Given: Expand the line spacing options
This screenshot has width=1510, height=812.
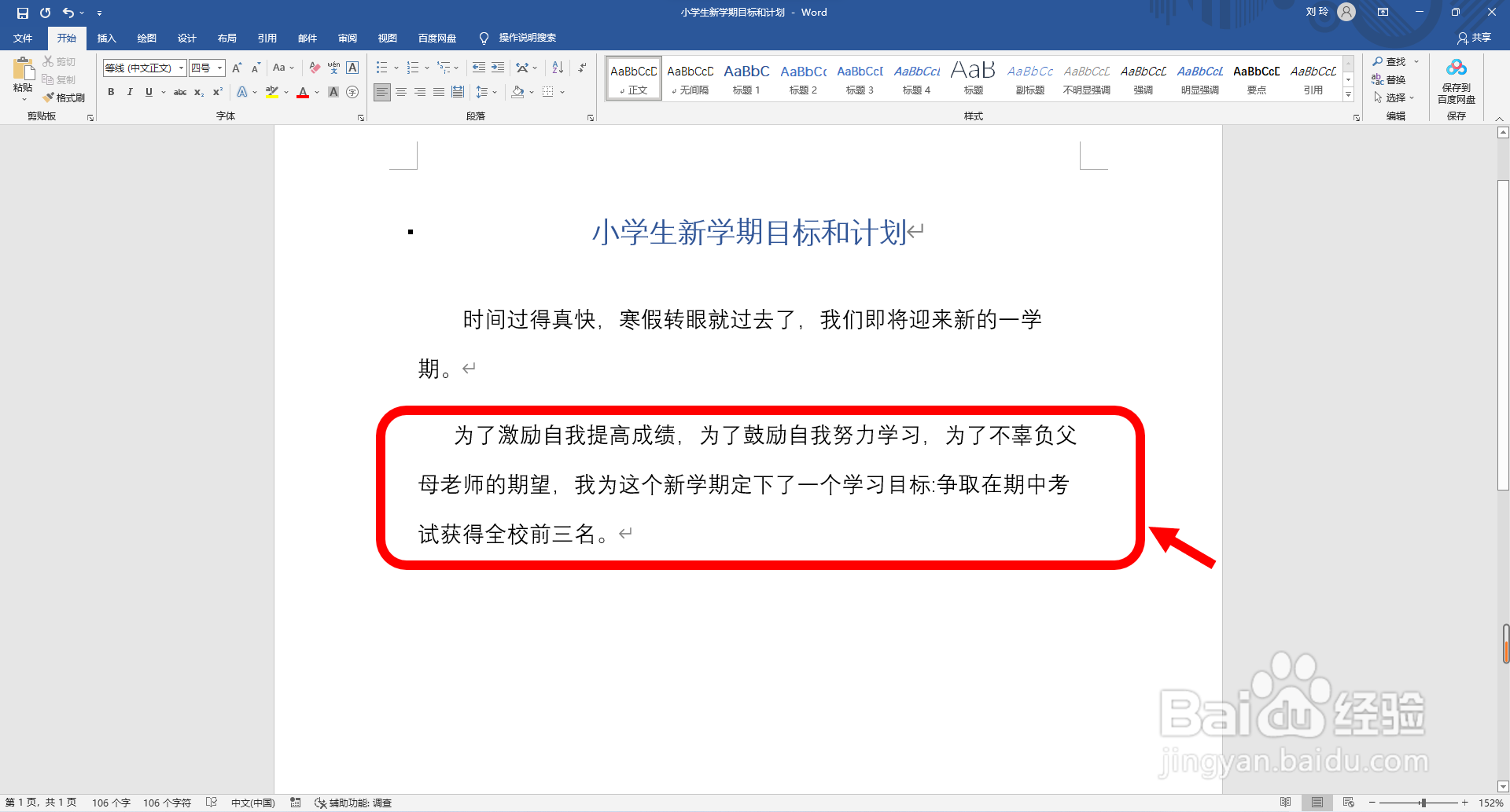Looking at the screenshot, I should [495, 92].
